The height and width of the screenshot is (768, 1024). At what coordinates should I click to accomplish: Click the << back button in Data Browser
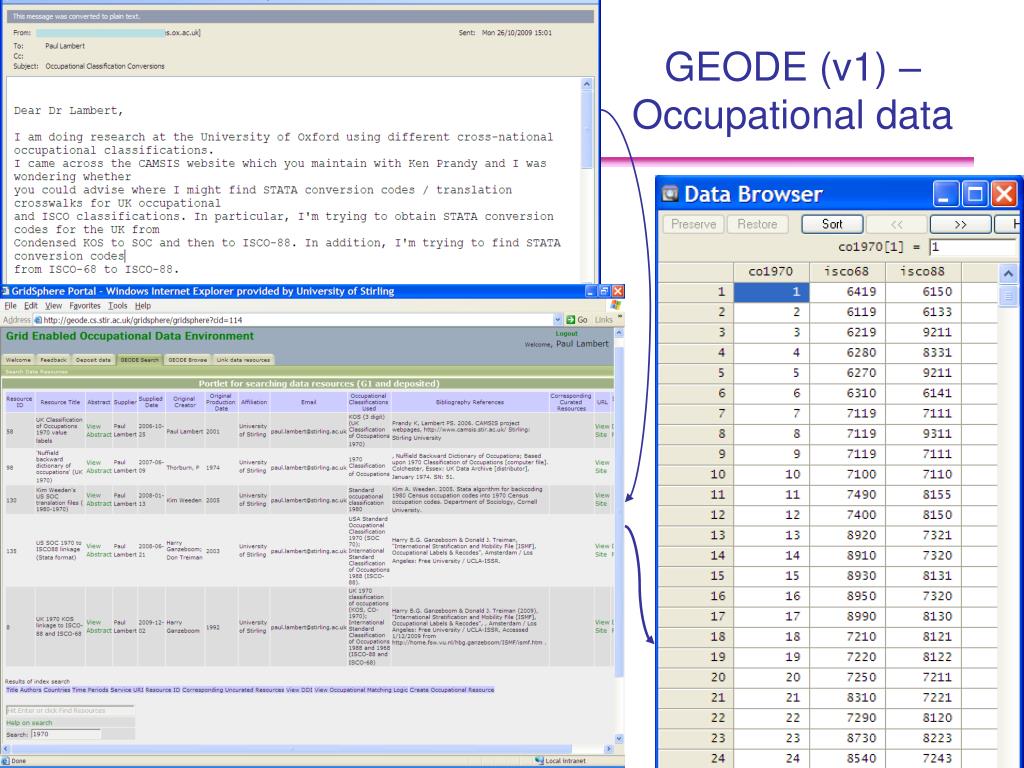[896, 224]
